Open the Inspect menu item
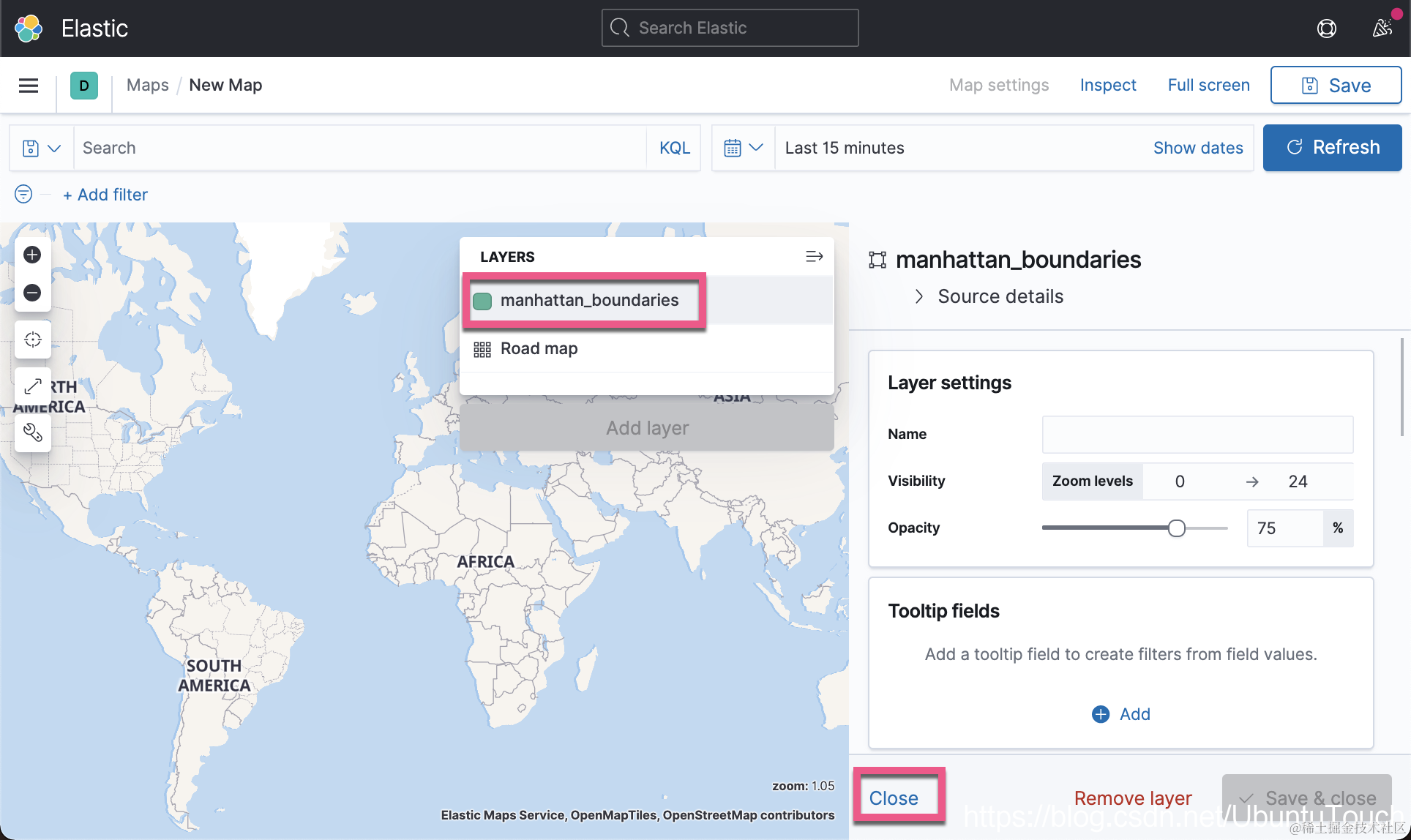 1107,86
